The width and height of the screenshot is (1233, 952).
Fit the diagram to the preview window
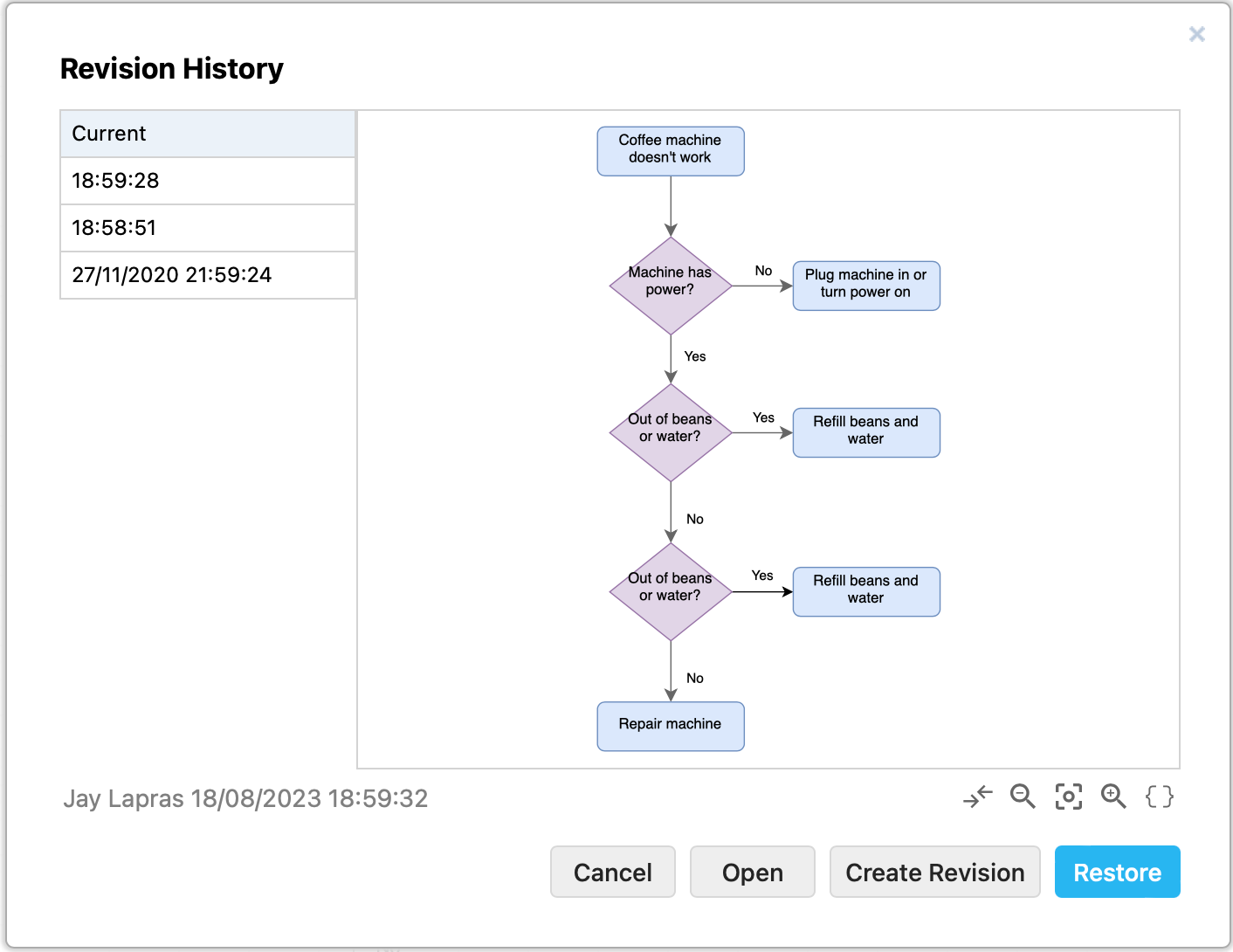click(x=1069, y=797)
